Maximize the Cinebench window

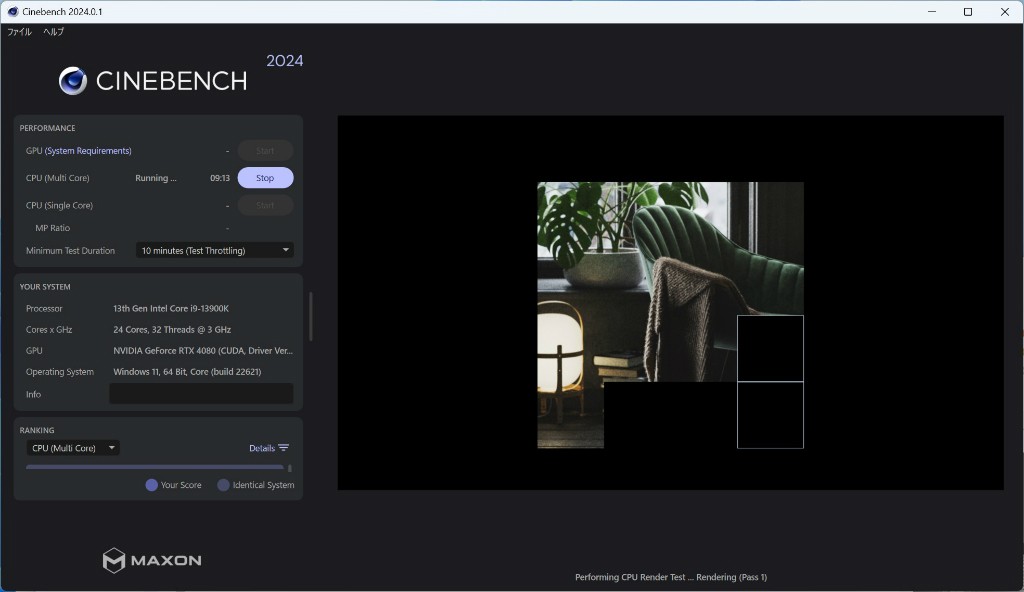coord(967,12)
